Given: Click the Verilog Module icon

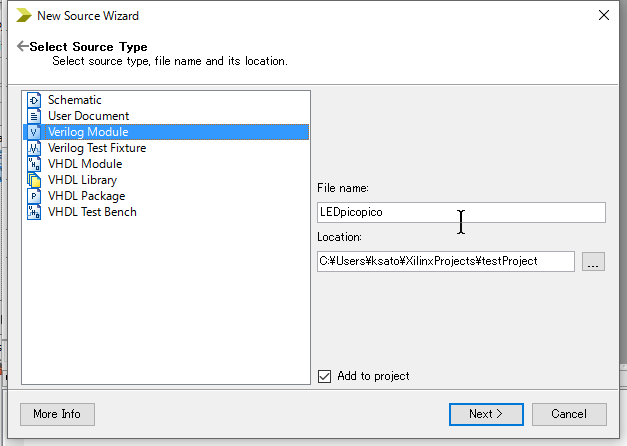Looking at the screenshot, I should click(34, 132).
